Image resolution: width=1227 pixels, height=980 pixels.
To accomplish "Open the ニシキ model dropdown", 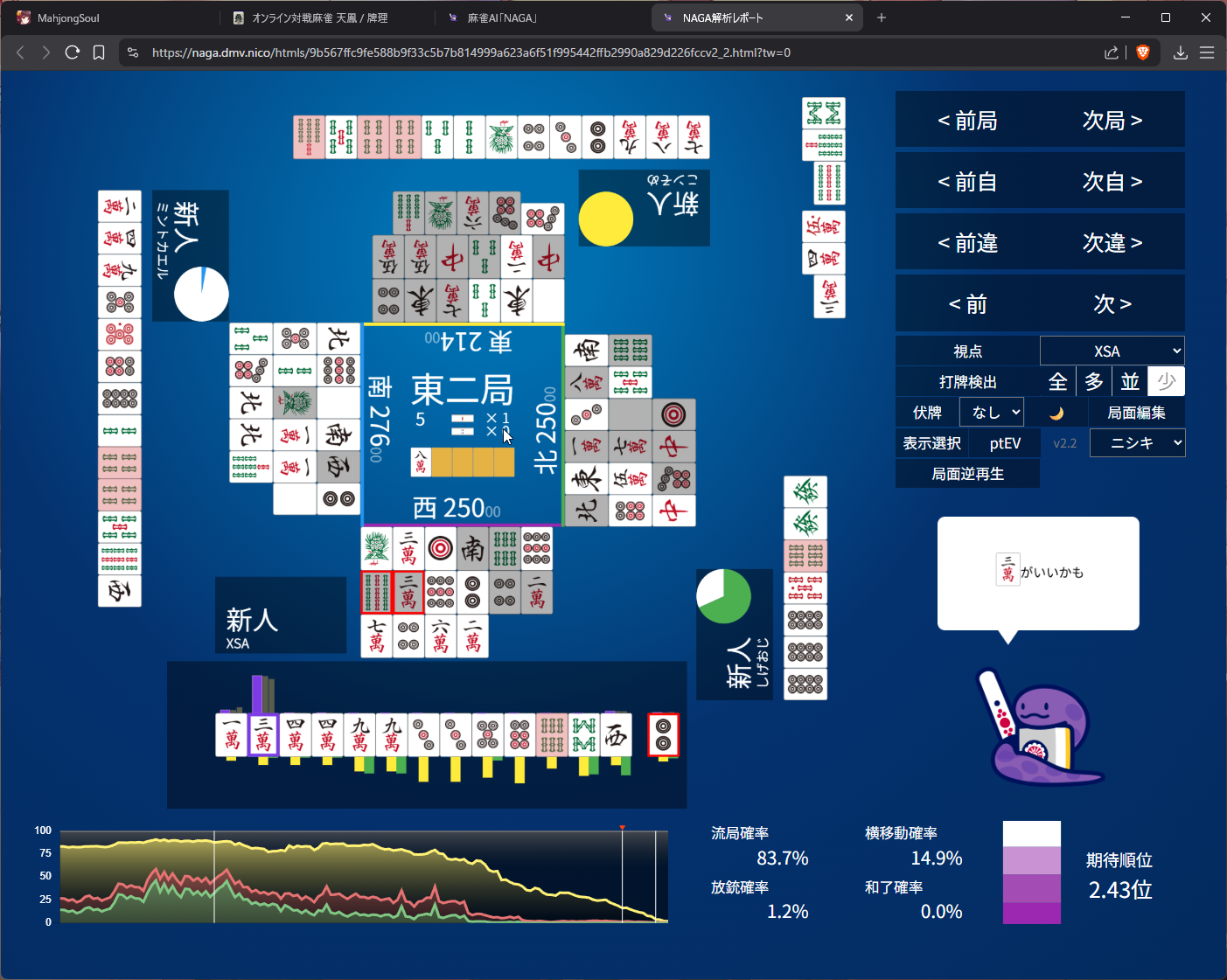I will point(1137,443).
